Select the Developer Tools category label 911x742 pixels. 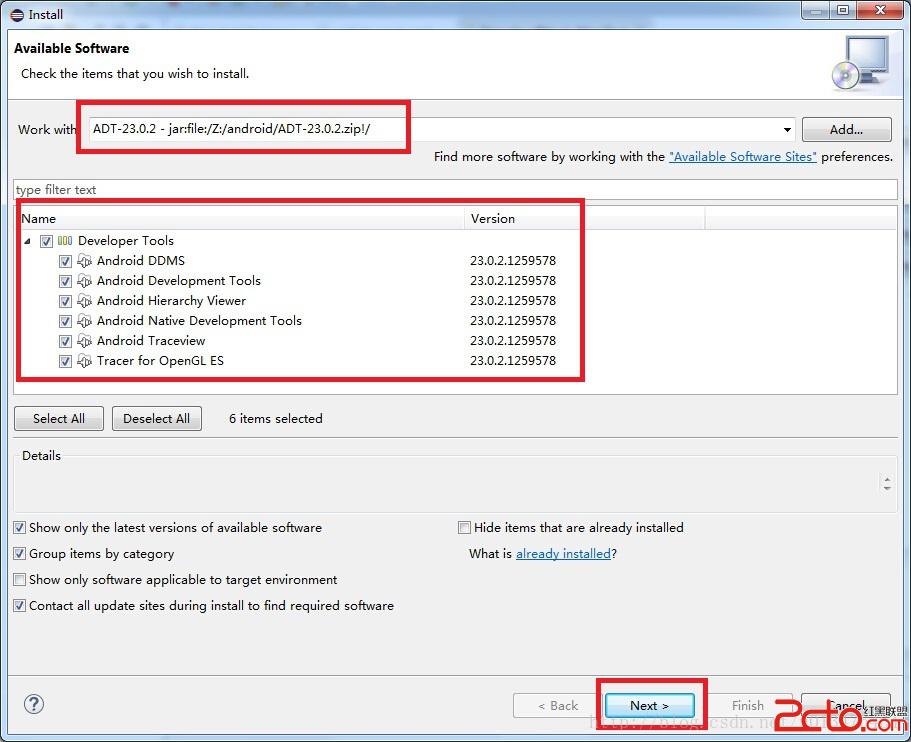126,241
